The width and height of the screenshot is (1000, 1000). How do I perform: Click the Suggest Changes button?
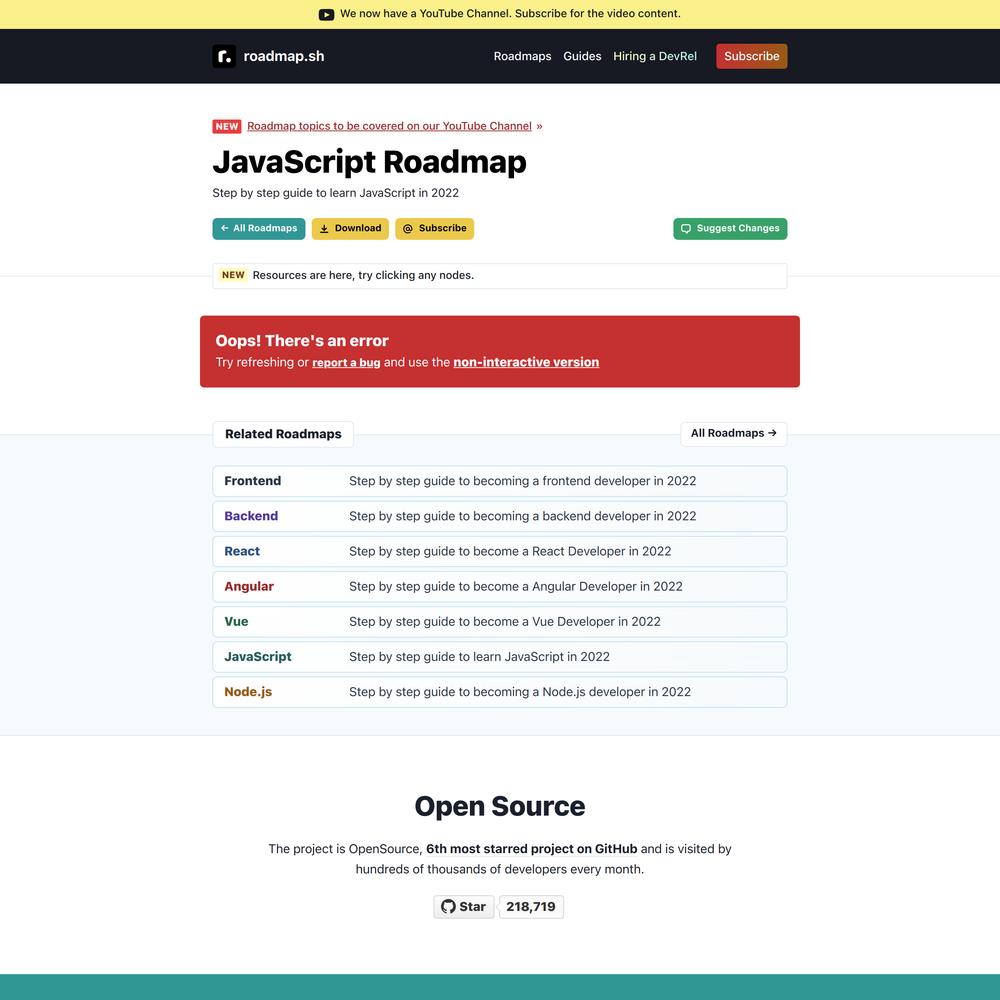click(730, 228)
